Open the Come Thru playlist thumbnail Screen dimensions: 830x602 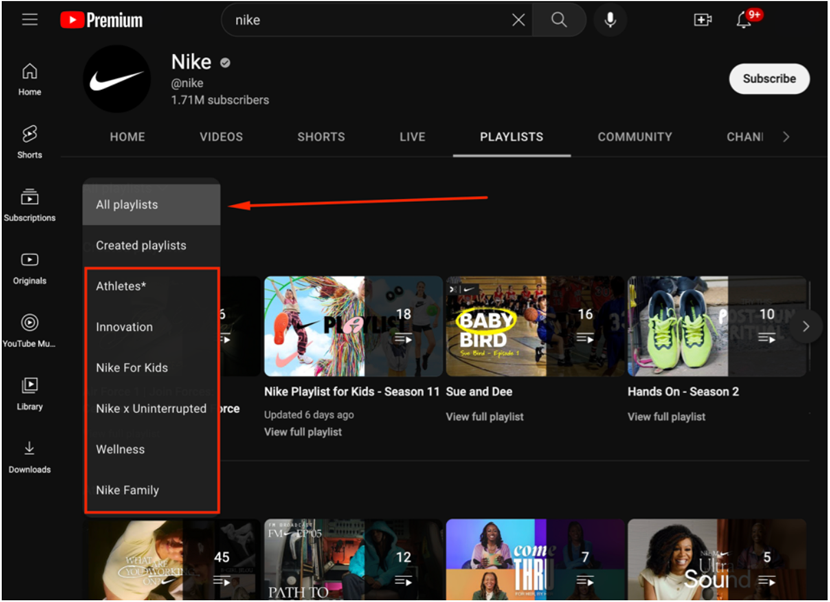(535, 559)
